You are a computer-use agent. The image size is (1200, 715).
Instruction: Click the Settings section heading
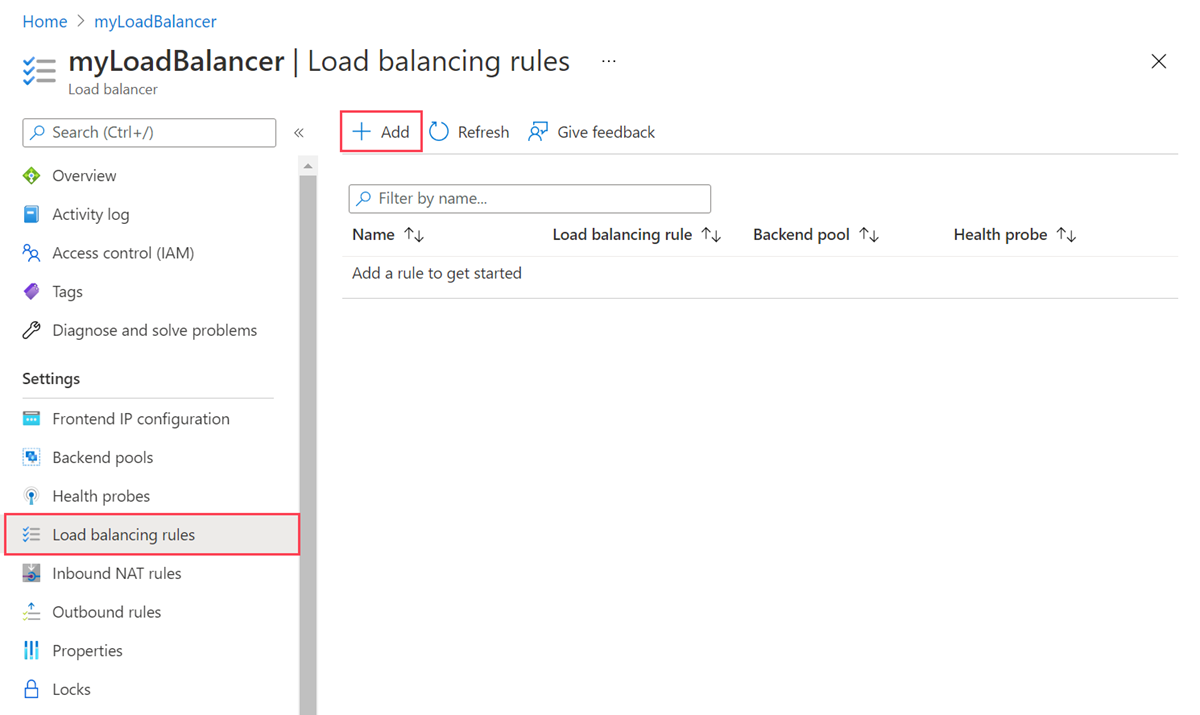pyautogui.click(x=51, y=379)
